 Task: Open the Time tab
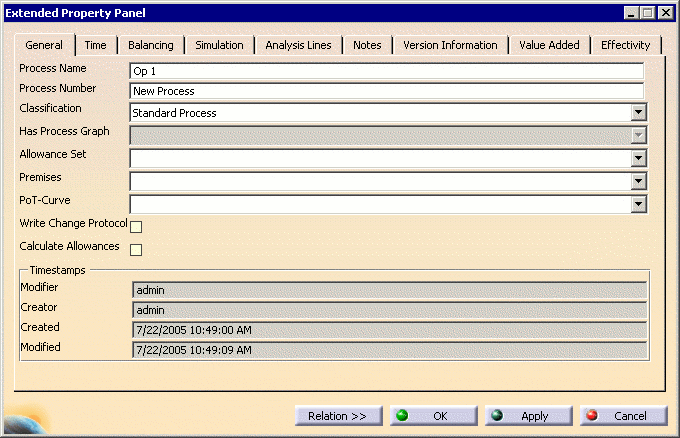95,45
